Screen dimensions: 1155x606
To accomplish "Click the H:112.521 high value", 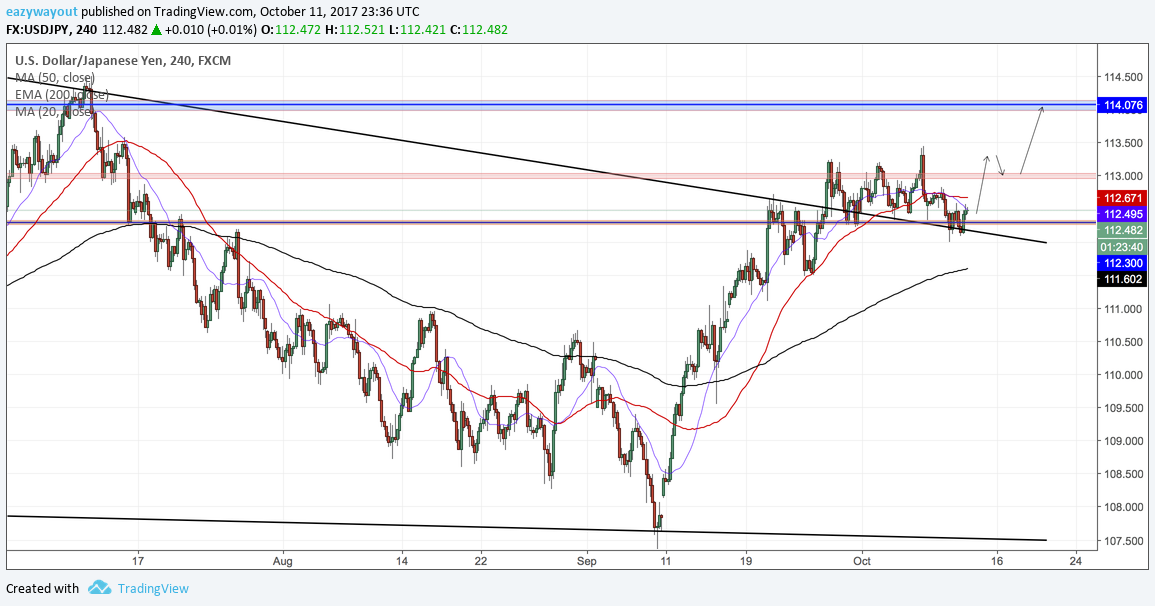I will [x=354, y=30].
